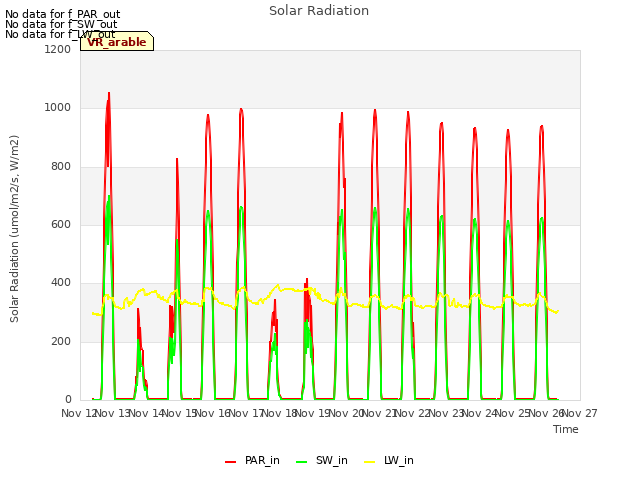Click the 1000 y-axis tick label

58,108
